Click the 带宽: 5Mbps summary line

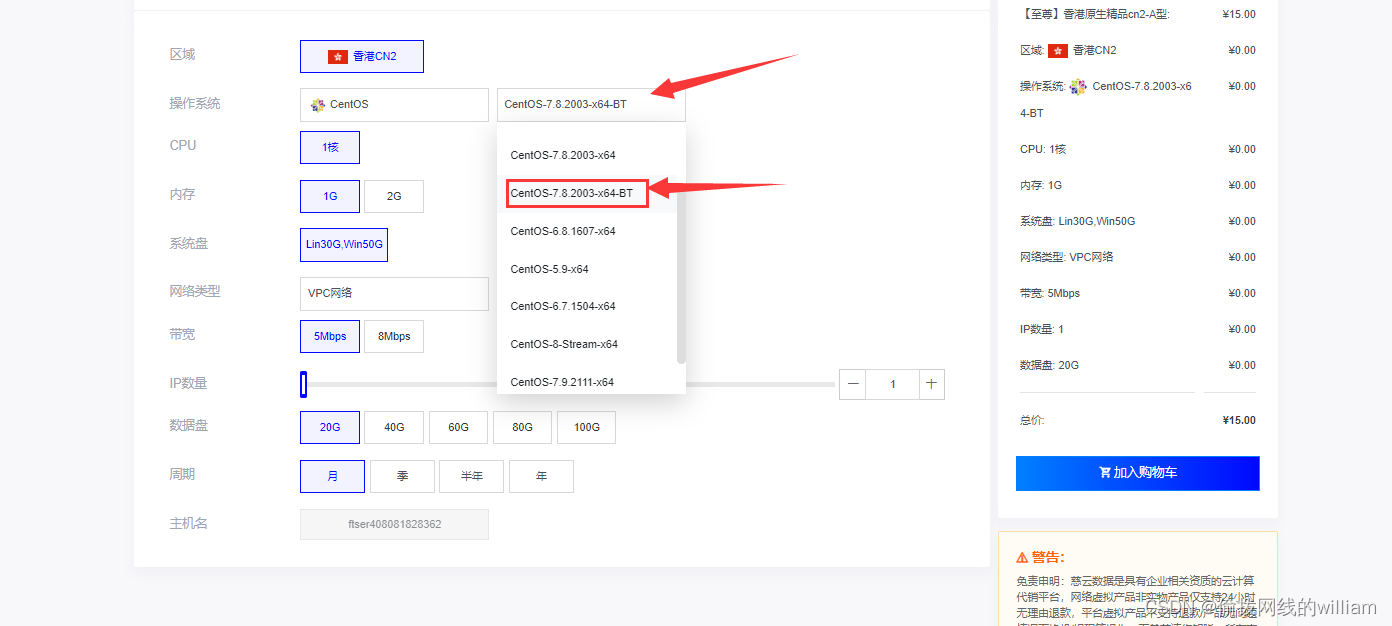click(x=1050, y=293)
